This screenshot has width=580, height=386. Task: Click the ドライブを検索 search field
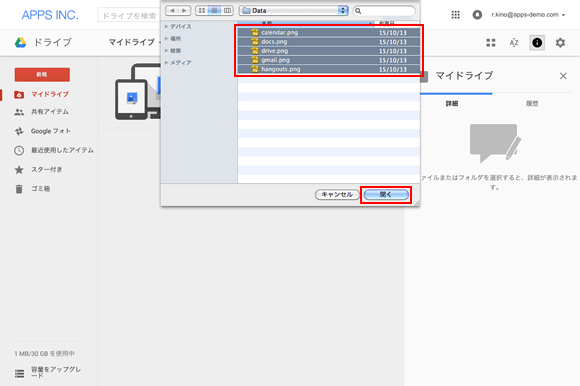coord(129,16)
